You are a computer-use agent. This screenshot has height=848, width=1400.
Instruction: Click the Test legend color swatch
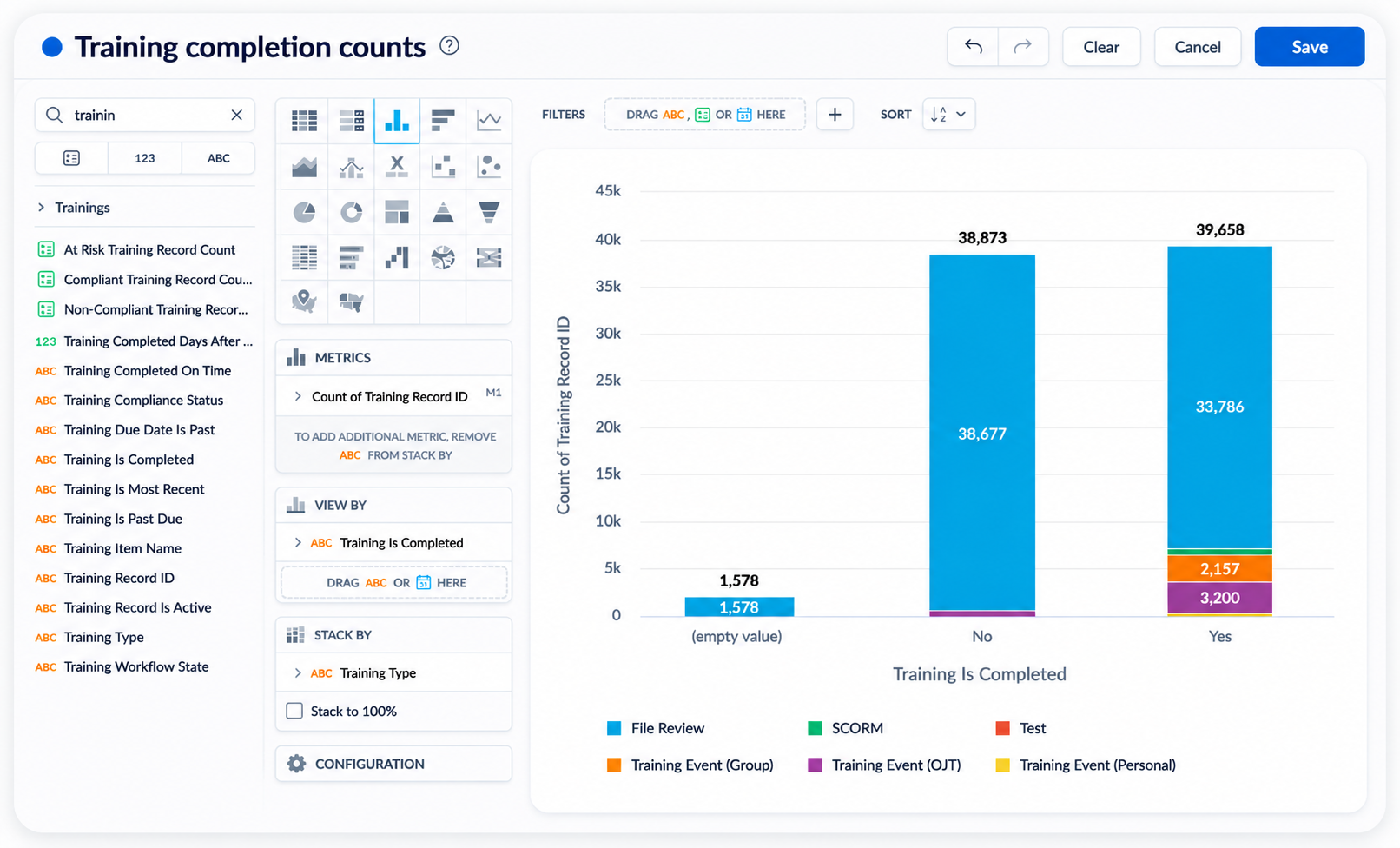click(x=1002, y=728)
